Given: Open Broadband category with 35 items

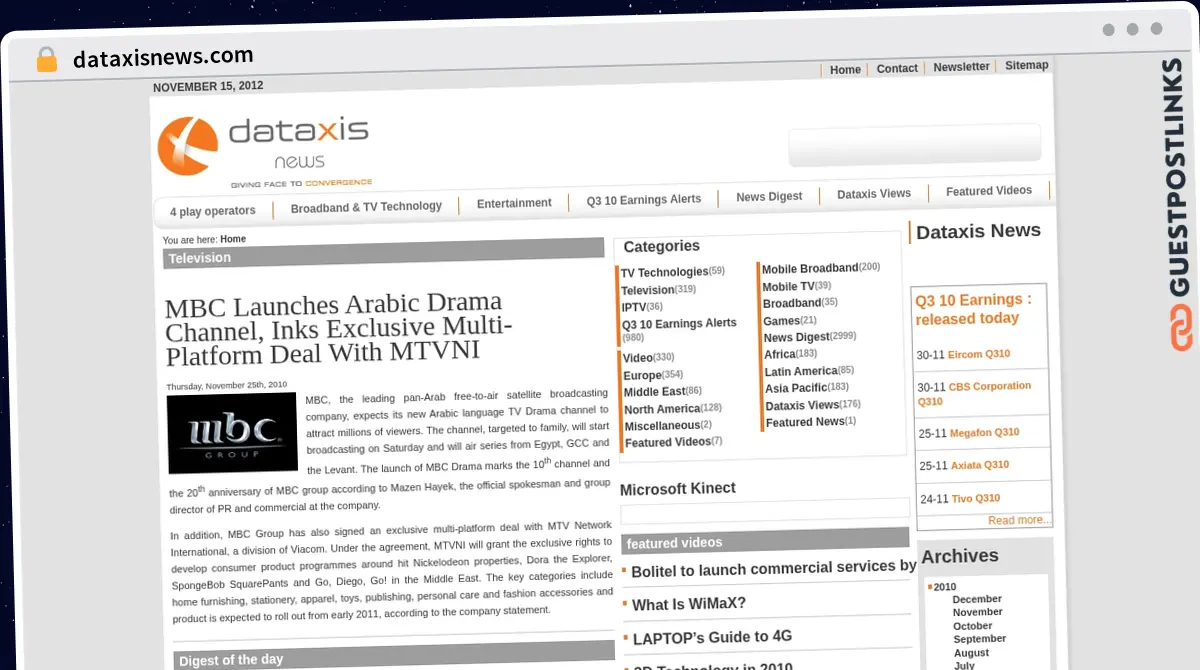Looking at the screenshot, I should 792,303.
